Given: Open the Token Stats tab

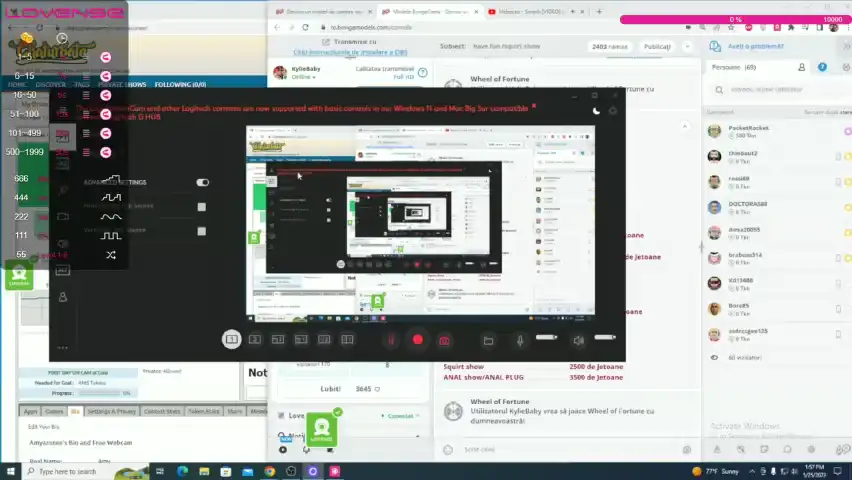Looking at the screenshot, I should coord(204,412).
